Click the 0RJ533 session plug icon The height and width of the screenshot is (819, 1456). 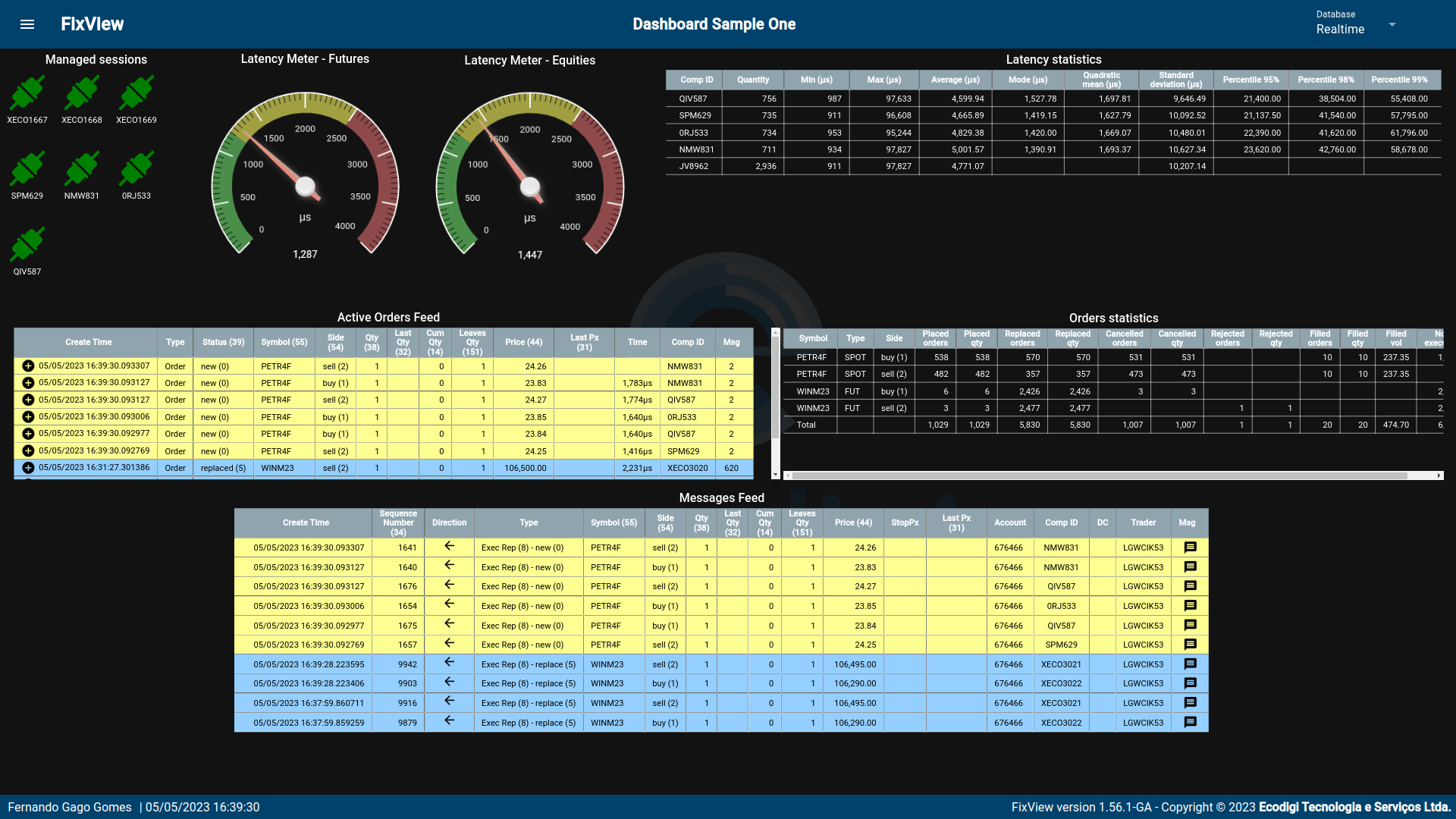[136, 169]
